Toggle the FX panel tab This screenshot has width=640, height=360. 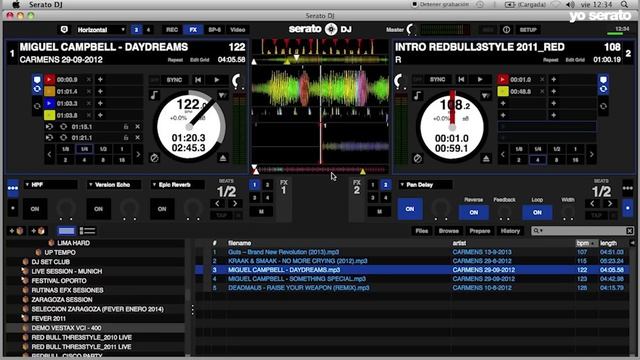193,30
